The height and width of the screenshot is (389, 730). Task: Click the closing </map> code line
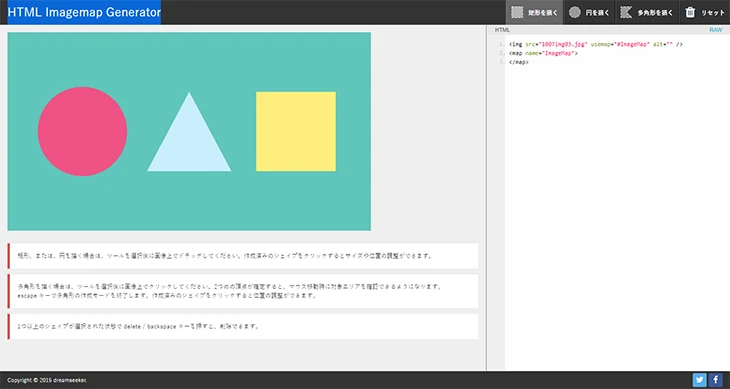pos(519,62)
